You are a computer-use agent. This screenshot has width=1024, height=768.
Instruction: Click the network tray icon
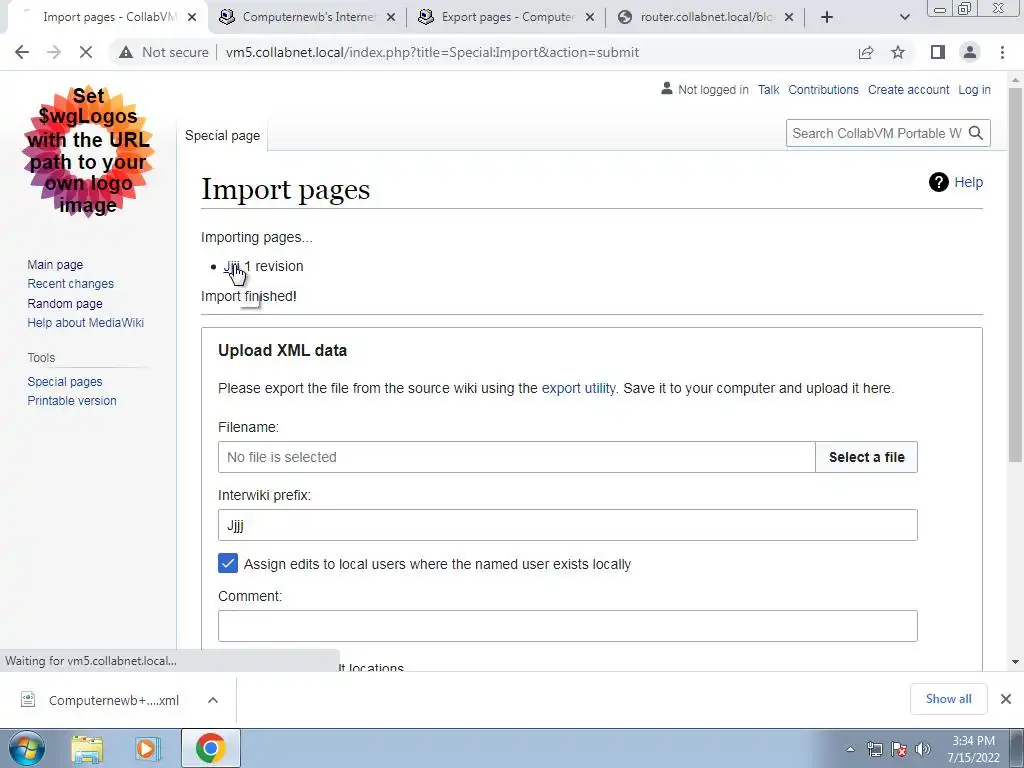click(874, 749)
